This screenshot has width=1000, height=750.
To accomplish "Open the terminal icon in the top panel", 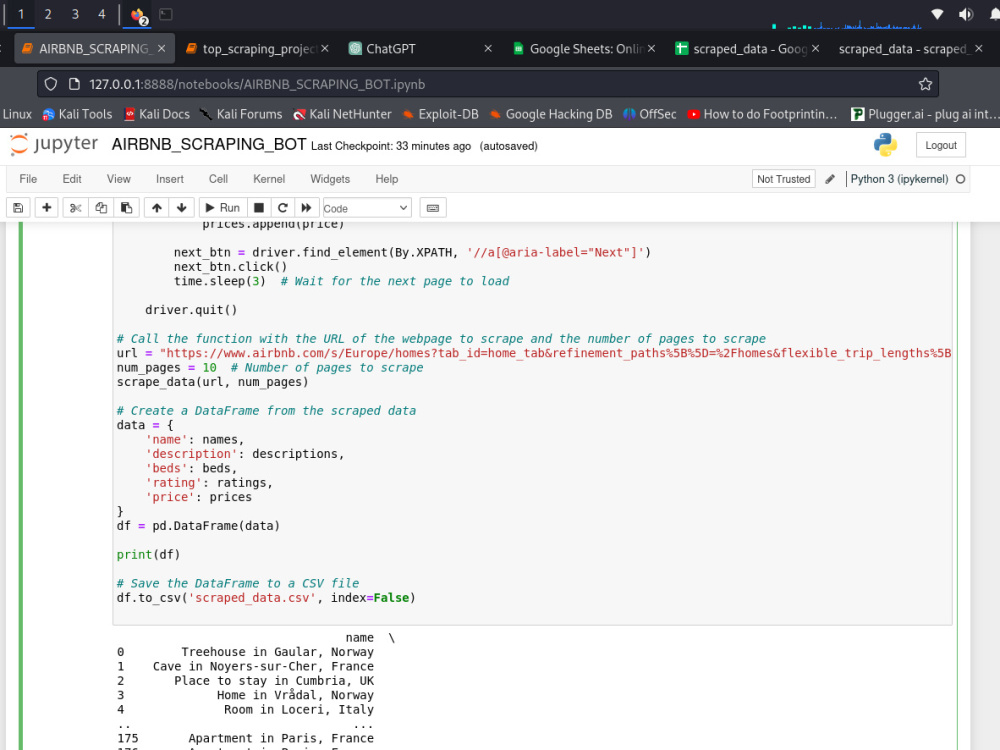I will 166,14.
